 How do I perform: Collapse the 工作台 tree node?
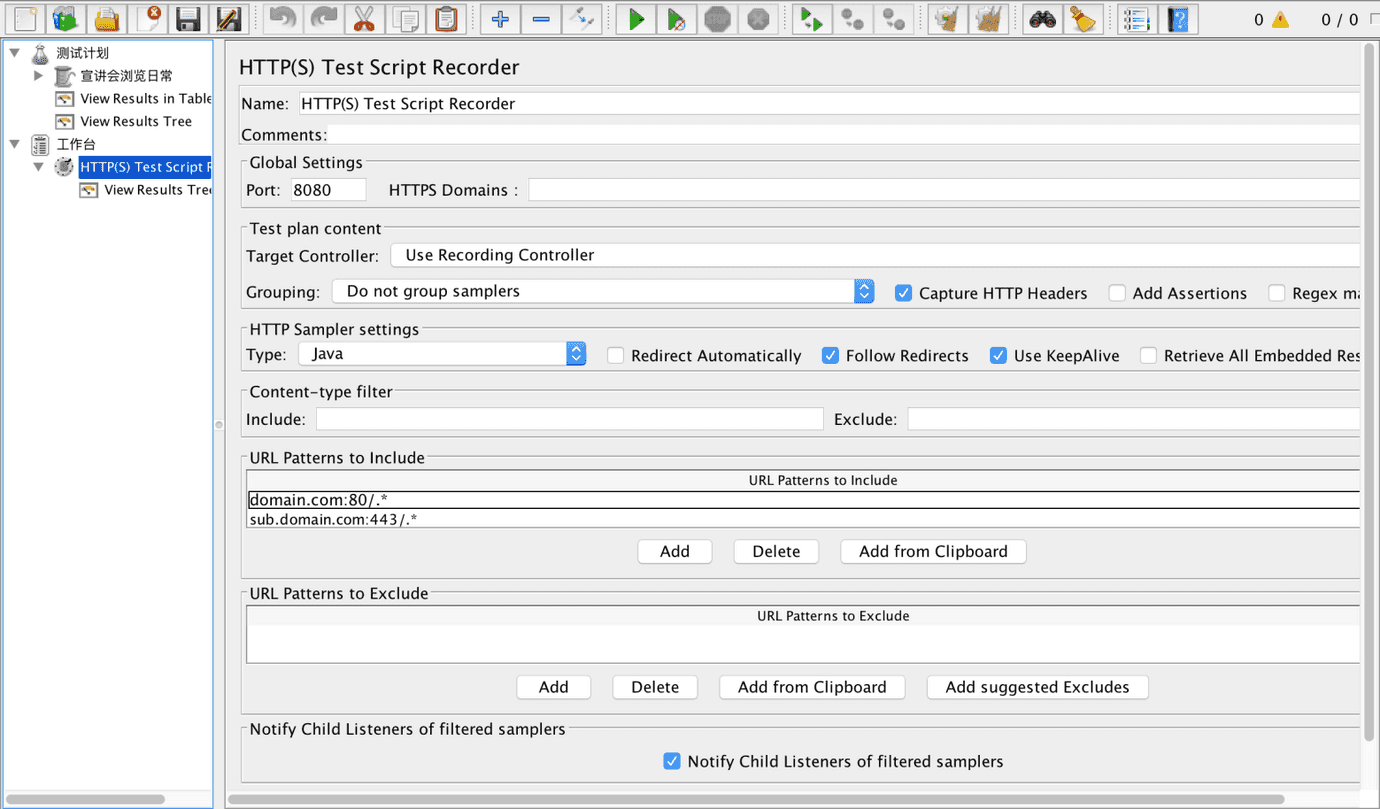13,144
